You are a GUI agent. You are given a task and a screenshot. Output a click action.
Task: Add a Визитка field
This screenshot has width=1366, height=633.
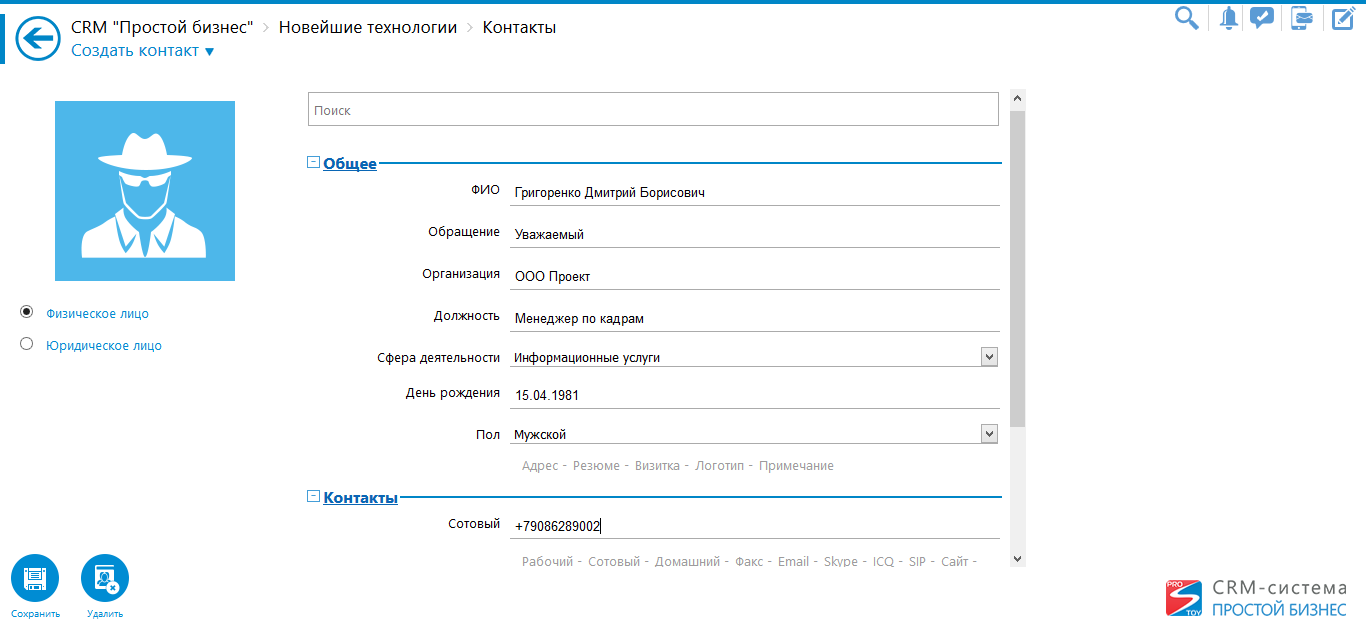click(x=657, y=466)
